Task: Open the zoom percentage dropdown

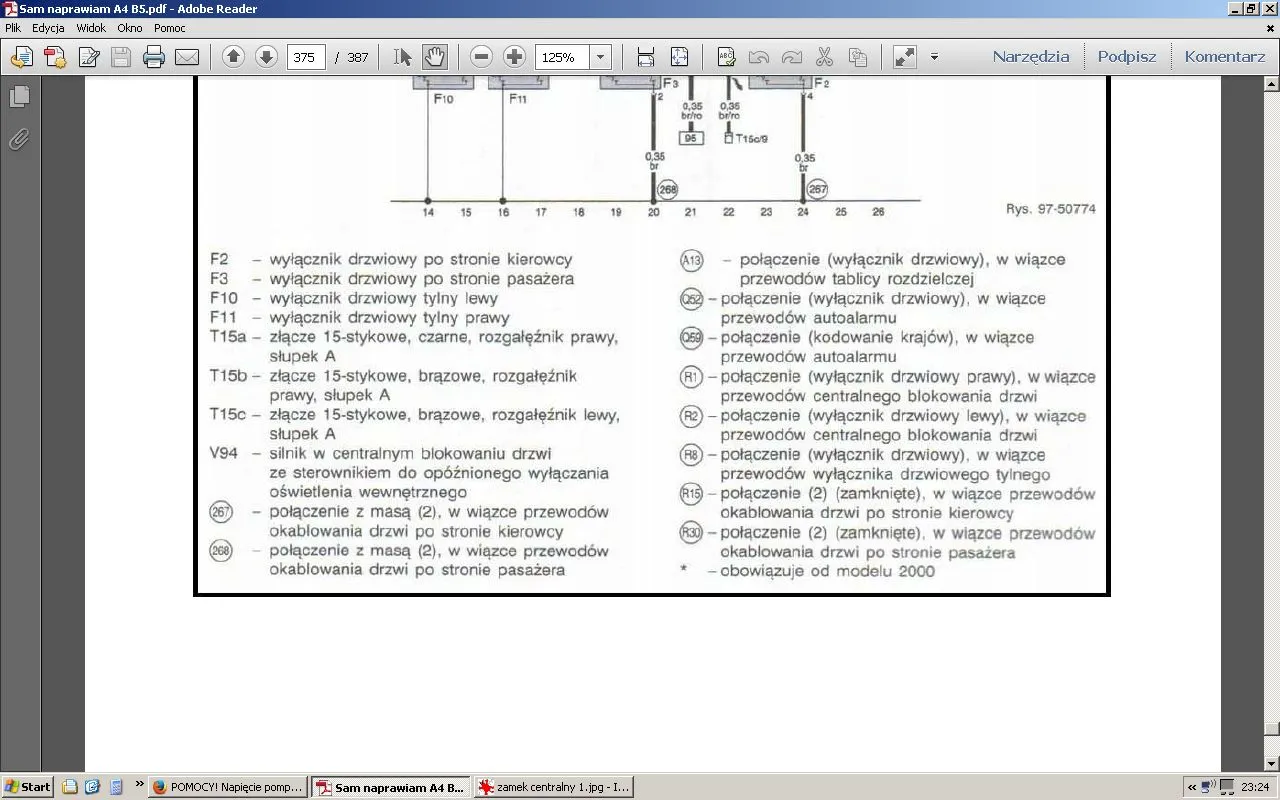Action: [x=600, y=57]
